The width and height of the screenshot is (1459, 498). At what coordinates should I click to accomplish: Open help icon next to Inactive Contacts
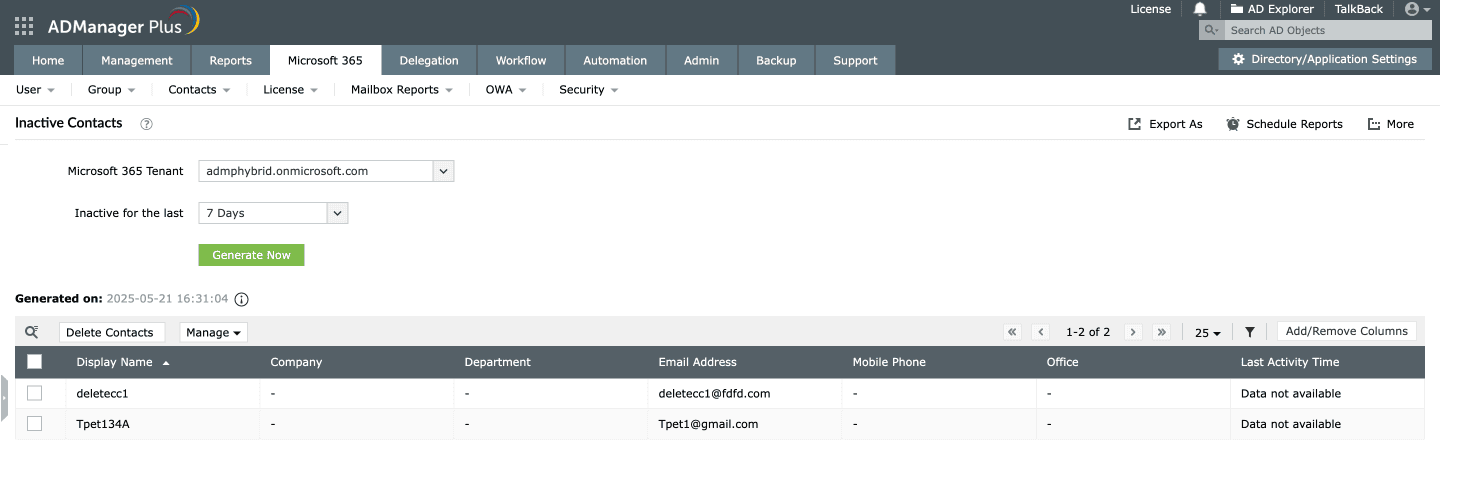coord(146,124)
